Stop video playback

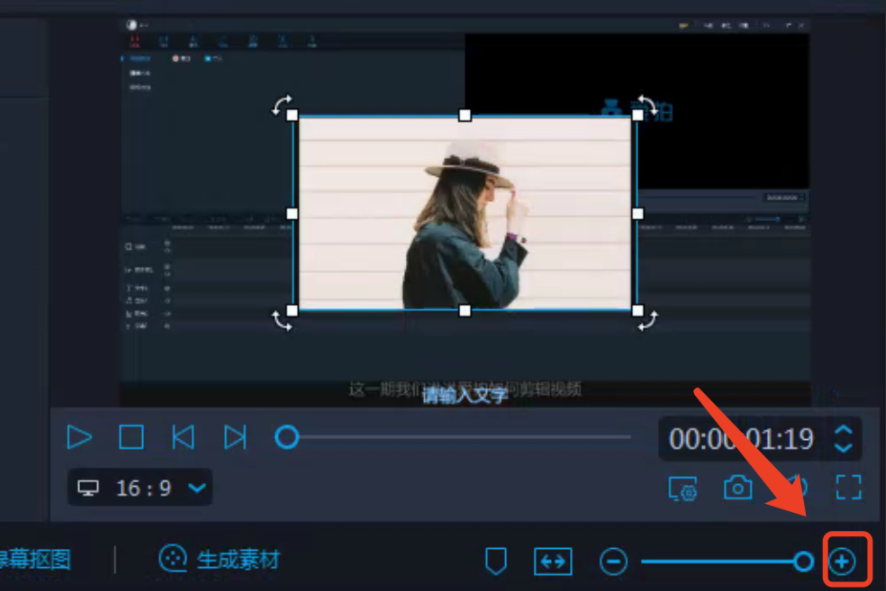(131, 438)
